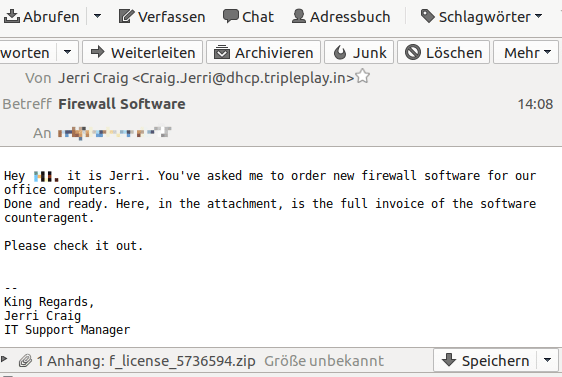Mark message as Junk
562x377 pixels.
point(359,52)
